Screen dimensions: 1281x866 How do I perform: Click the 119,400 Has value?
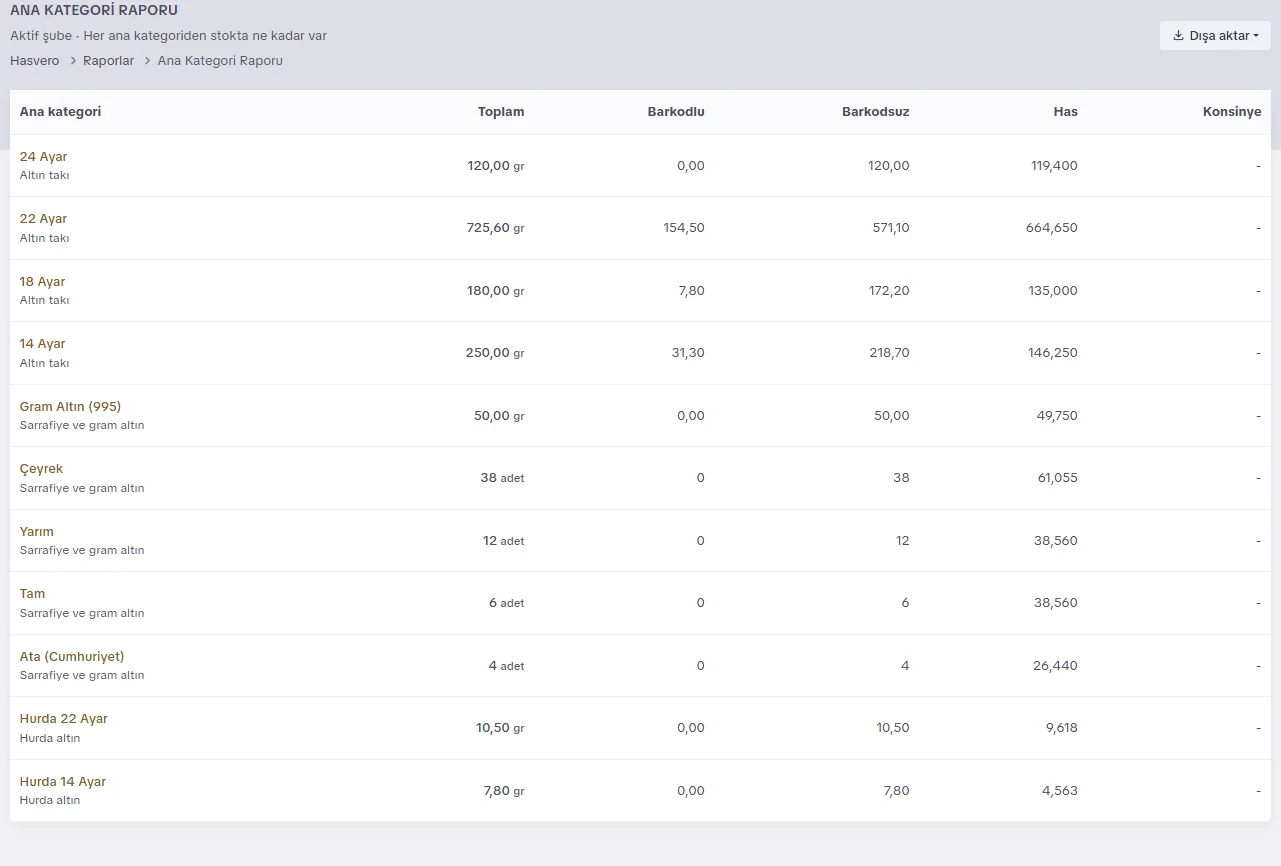pyautogui.click(x=1054, y=166)
